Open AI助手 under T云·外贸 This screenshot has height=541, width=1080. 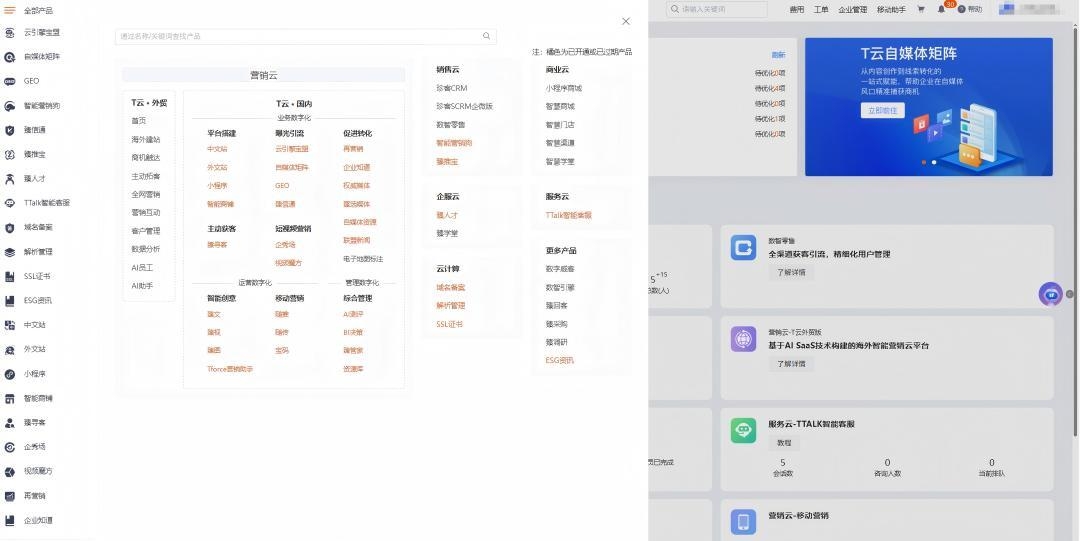coord(143,285)
